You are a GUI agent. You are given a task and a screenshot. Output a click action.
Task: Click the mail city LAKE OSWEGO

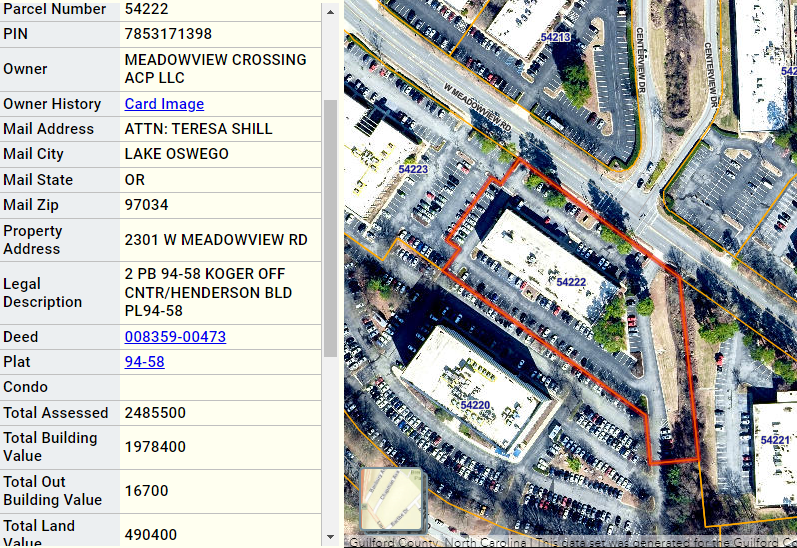coord(176,154)
